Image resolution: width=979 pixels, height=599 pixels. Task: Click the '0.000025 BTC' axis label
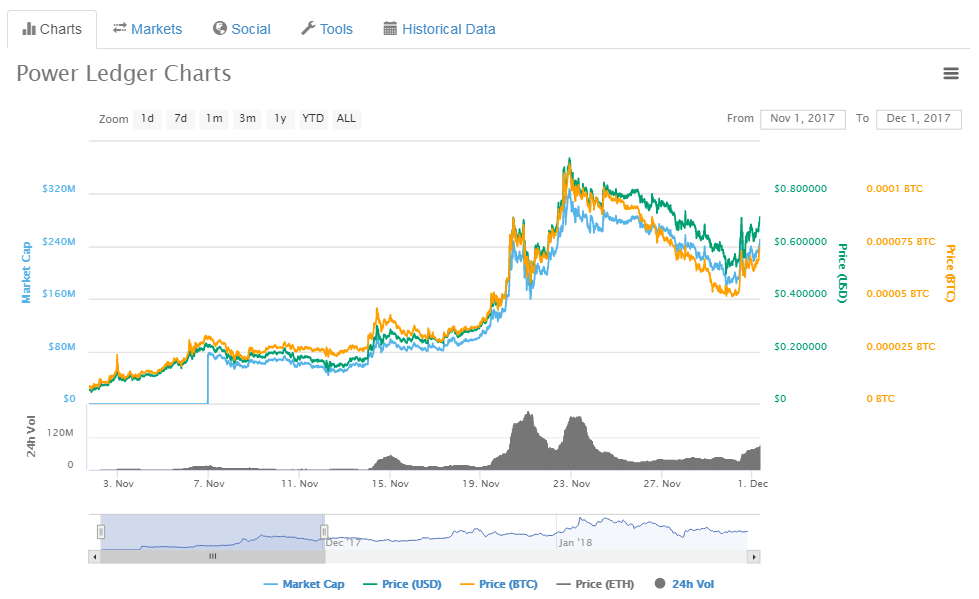pos(900,347)
